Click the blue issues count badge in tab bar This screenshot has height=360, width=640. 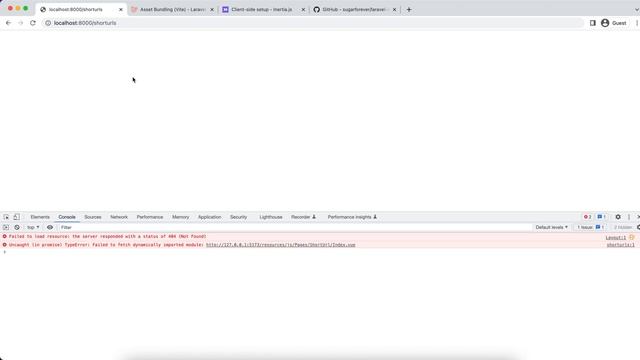(x=601, y=217)
